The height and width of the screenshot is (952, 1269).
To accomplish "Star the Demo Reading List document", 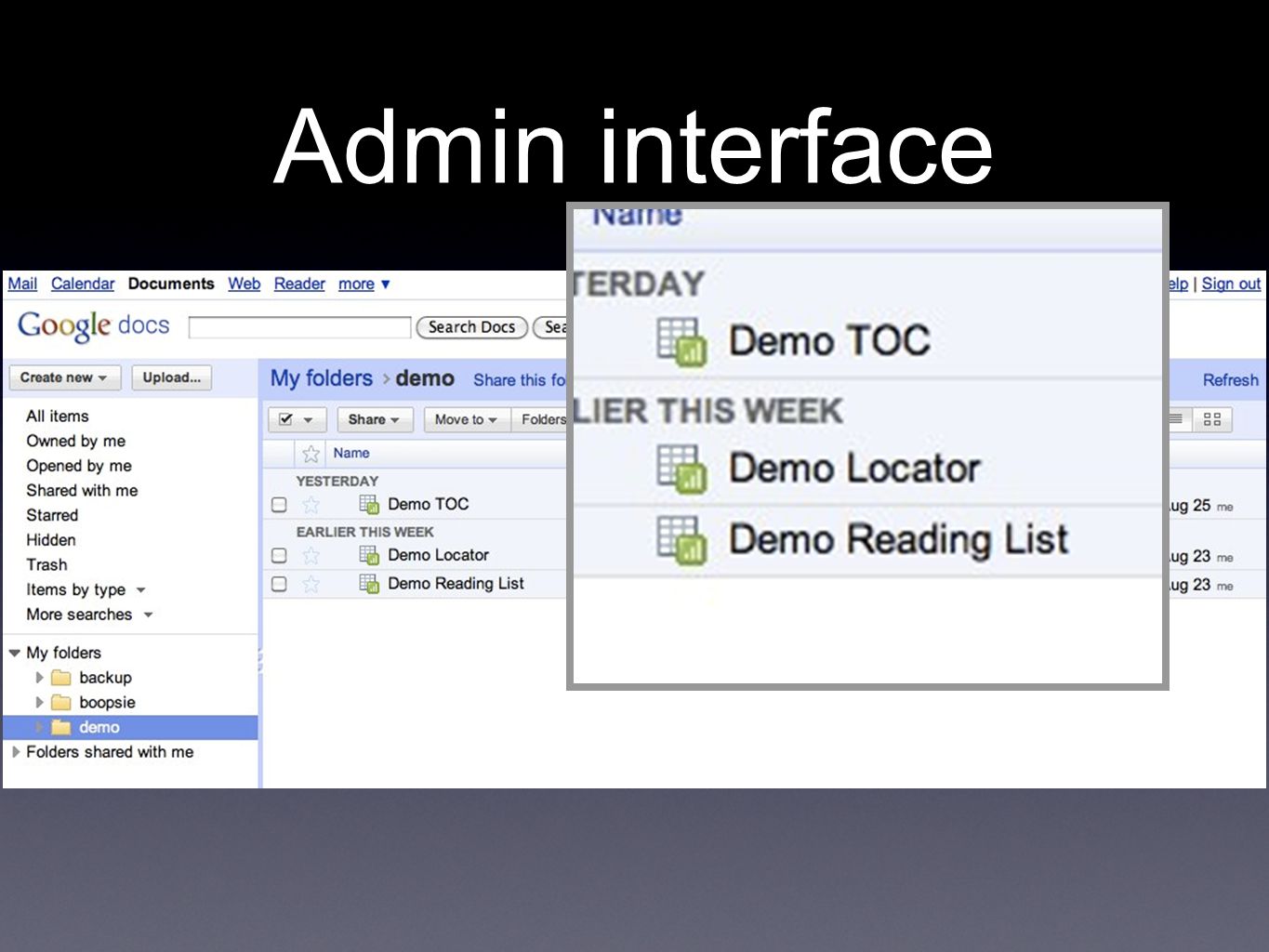I will click(x=311, y=584).
